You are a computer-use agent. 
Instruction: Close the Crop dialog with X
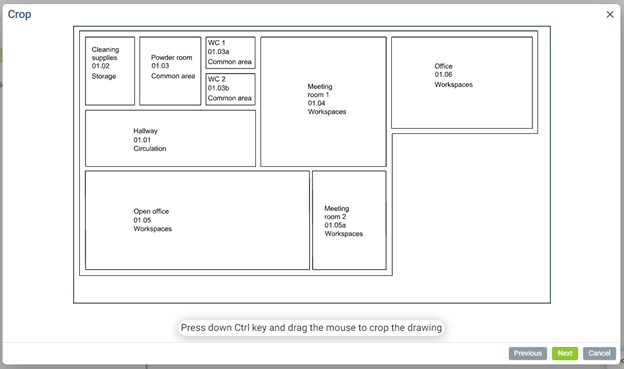click(610, 14)
